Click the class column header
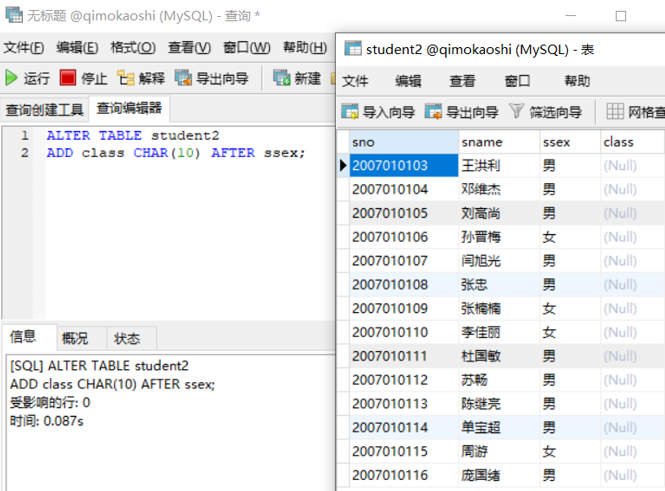Screen dimensions: 665x491 coord(632,142)
